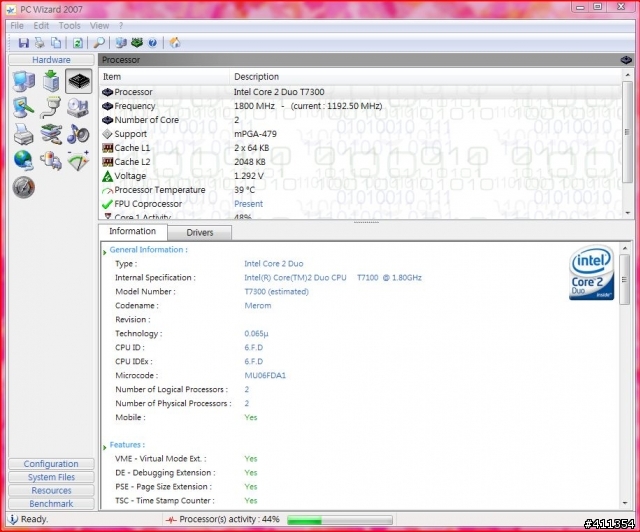Click the blue Help question mark icon

152,42
